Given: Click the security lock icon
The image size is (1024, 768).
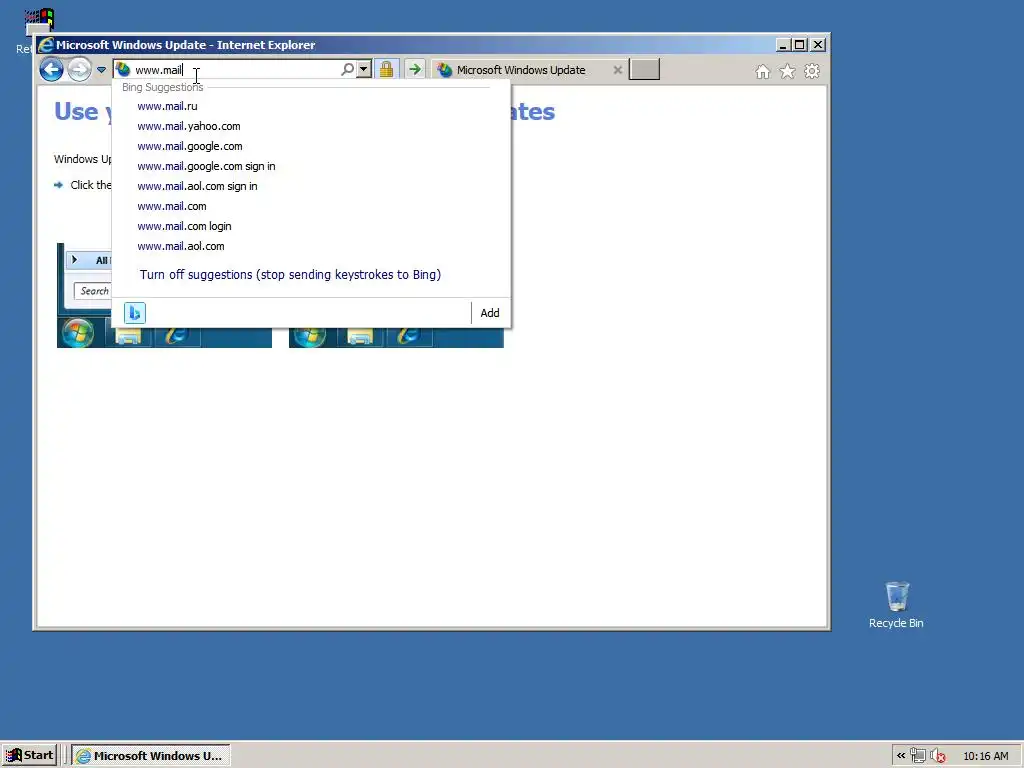Looking at the screenshot, I should coord(387,69).
